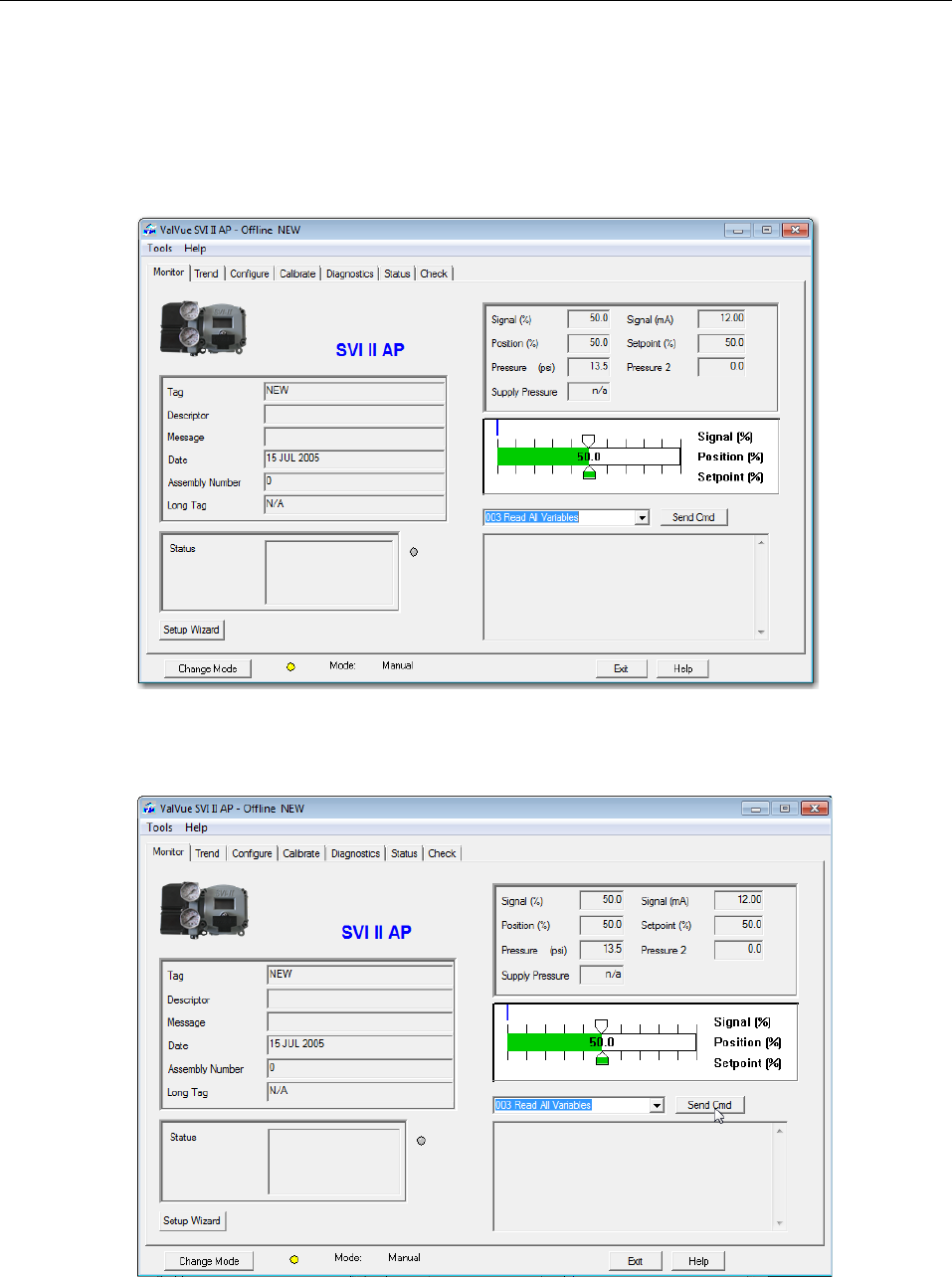Screen dimensions: 952x1277
Task: Close the upper ValVue window
Action: (795, 230)
